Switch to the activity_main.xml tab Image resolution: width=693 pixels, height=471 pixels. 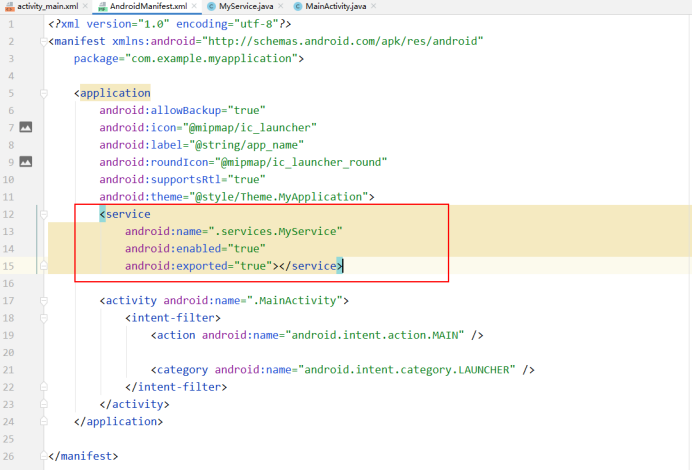point(47,6)
